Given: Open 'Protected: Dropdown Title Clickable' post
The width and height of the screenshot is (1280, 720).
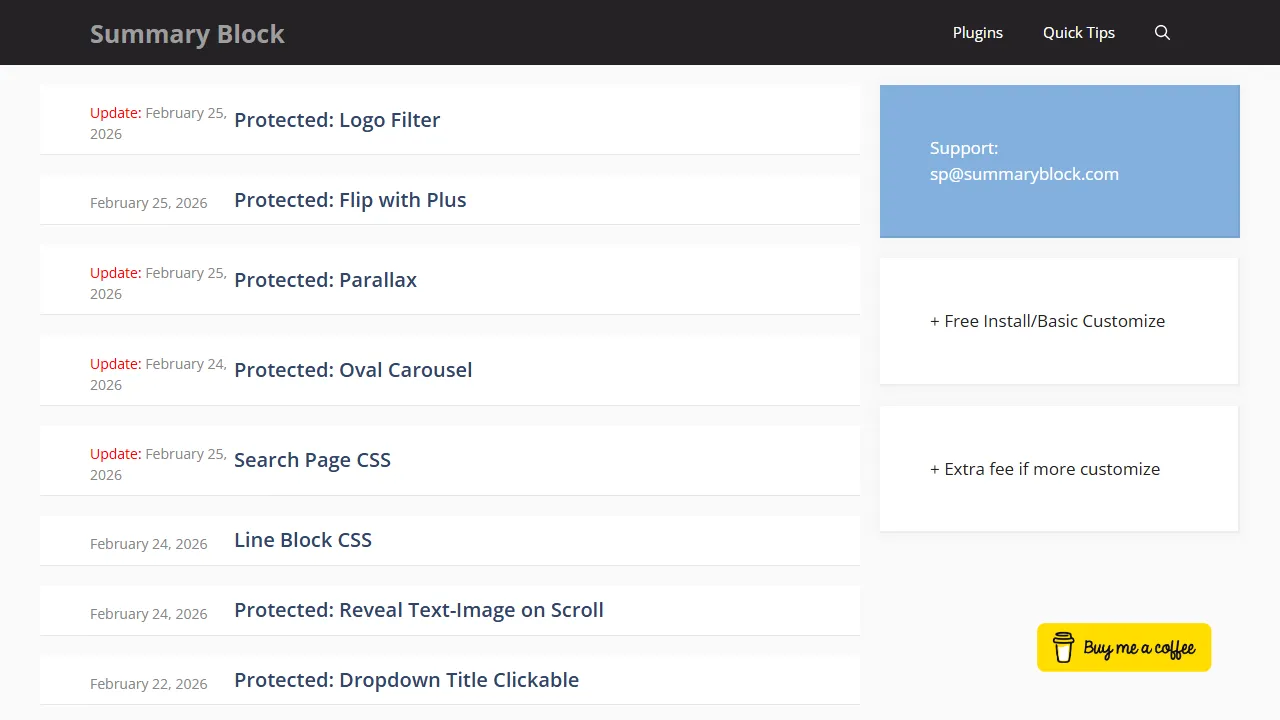Looking at the screenshot, I should point(406,680).
